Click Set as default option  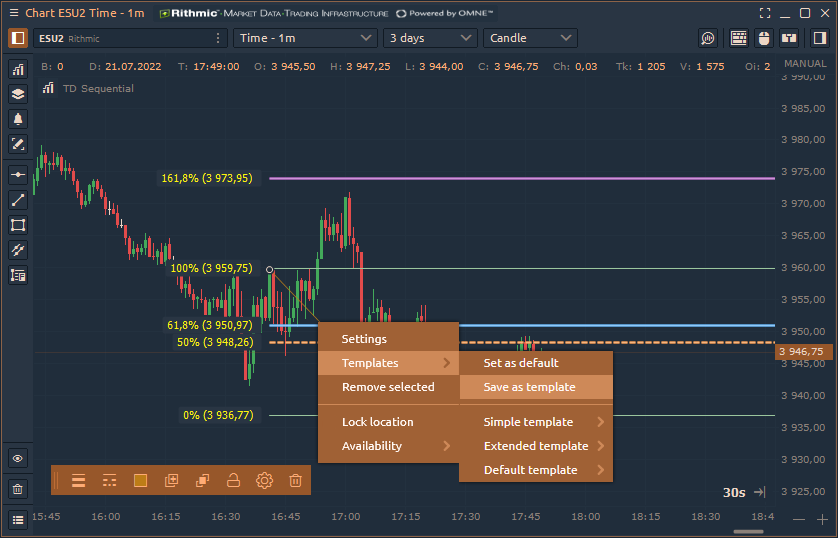pos(521,363)
